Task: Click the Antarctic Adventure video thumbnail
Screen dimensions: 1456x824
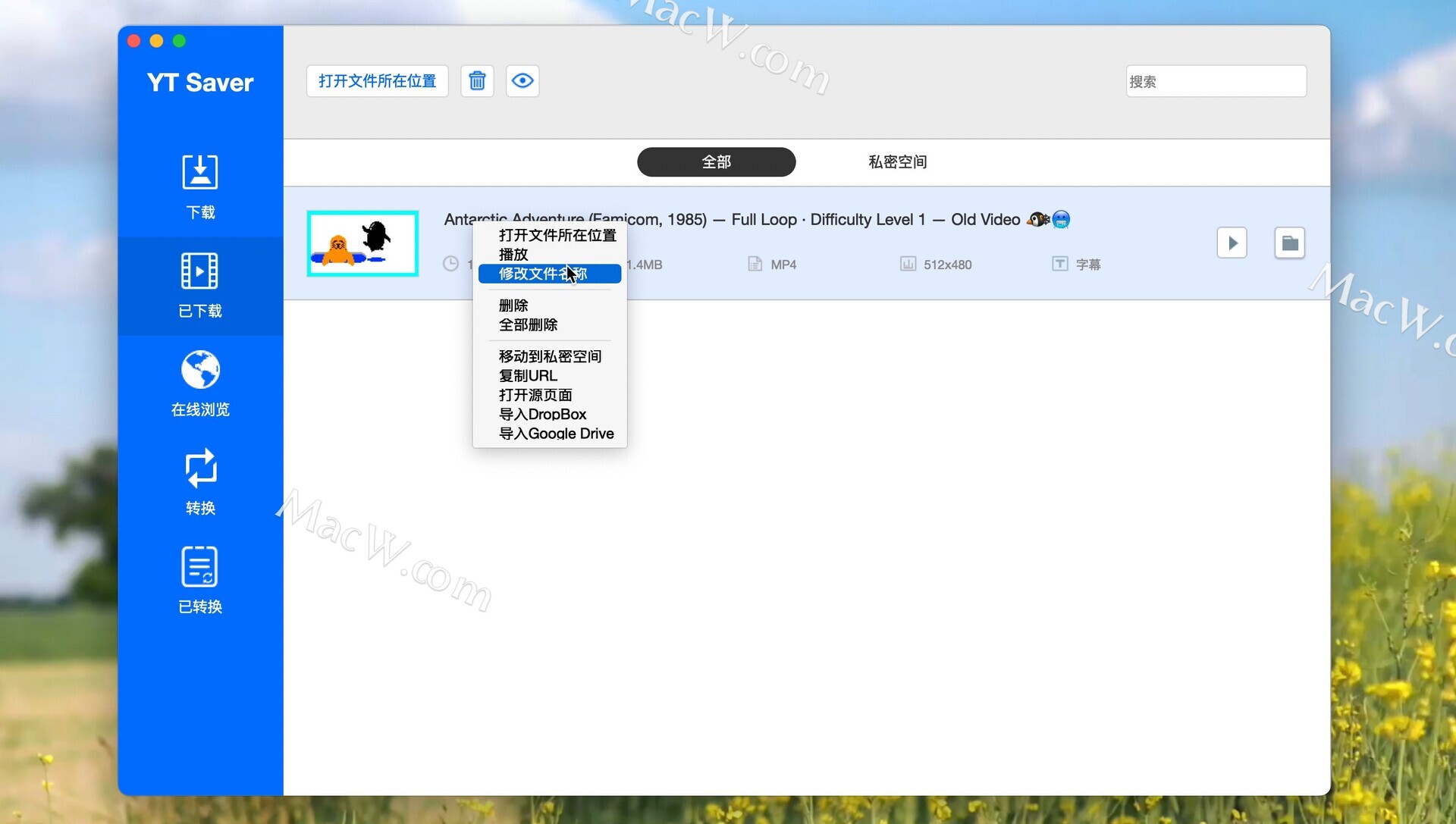Action: point(362,243)
